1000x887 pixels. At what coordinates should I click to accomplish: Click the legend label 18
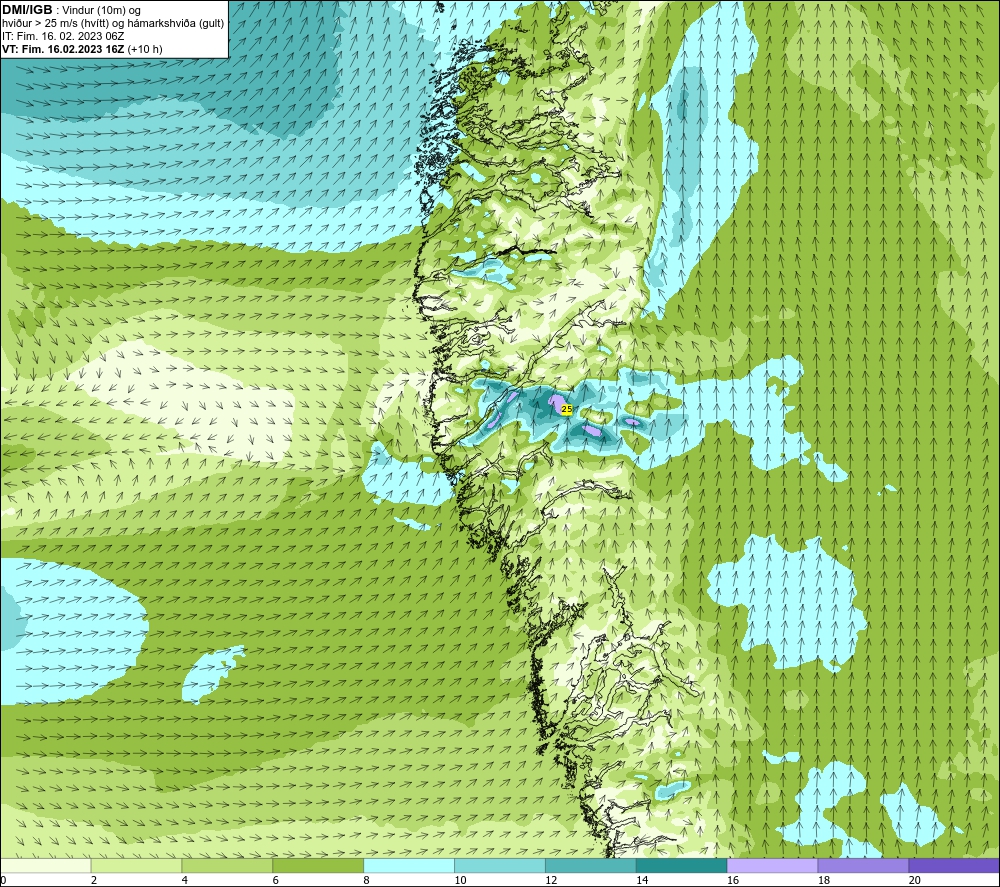pos(823,880)
